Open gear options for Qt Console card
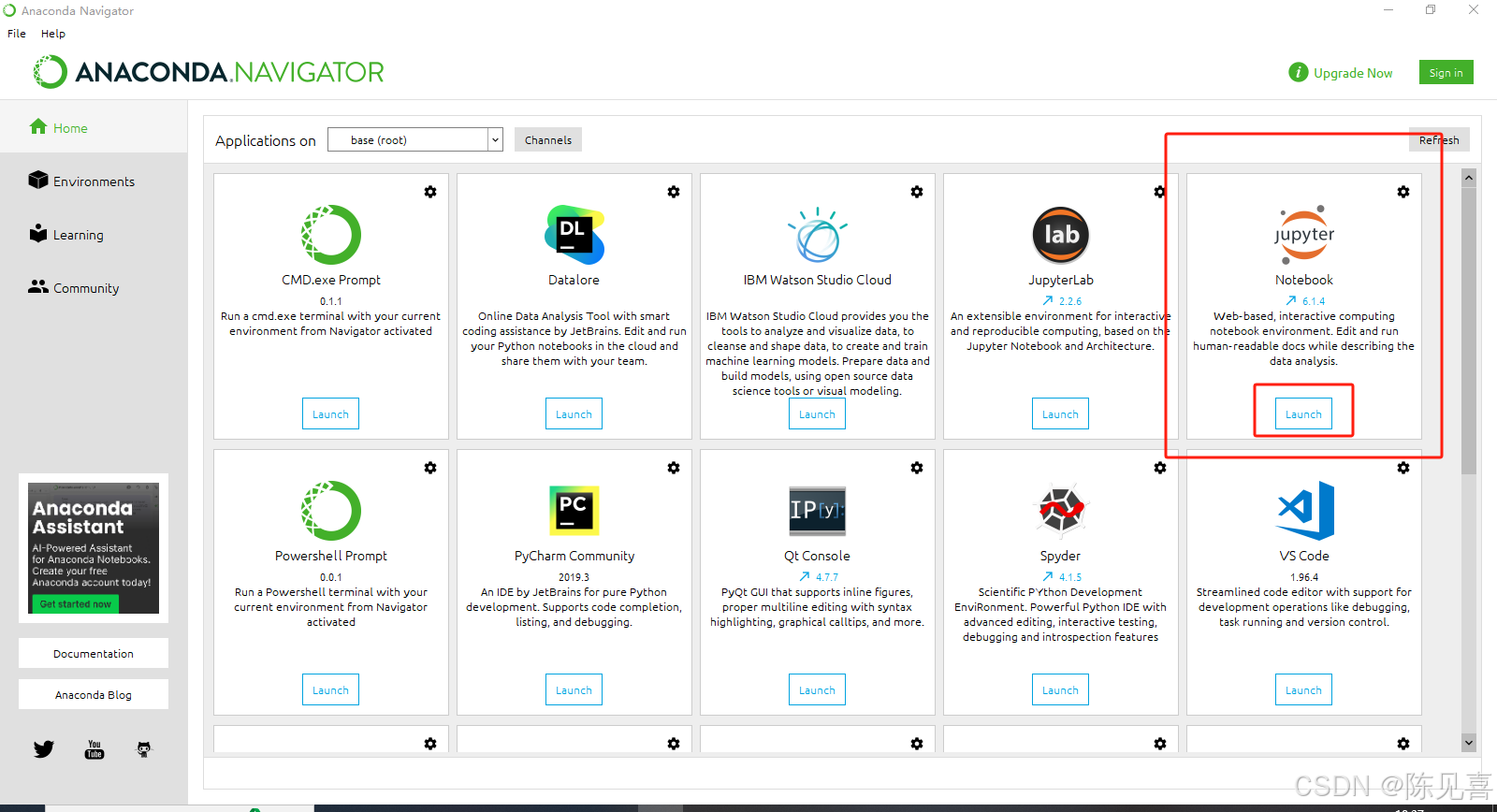 click(917, 468)
